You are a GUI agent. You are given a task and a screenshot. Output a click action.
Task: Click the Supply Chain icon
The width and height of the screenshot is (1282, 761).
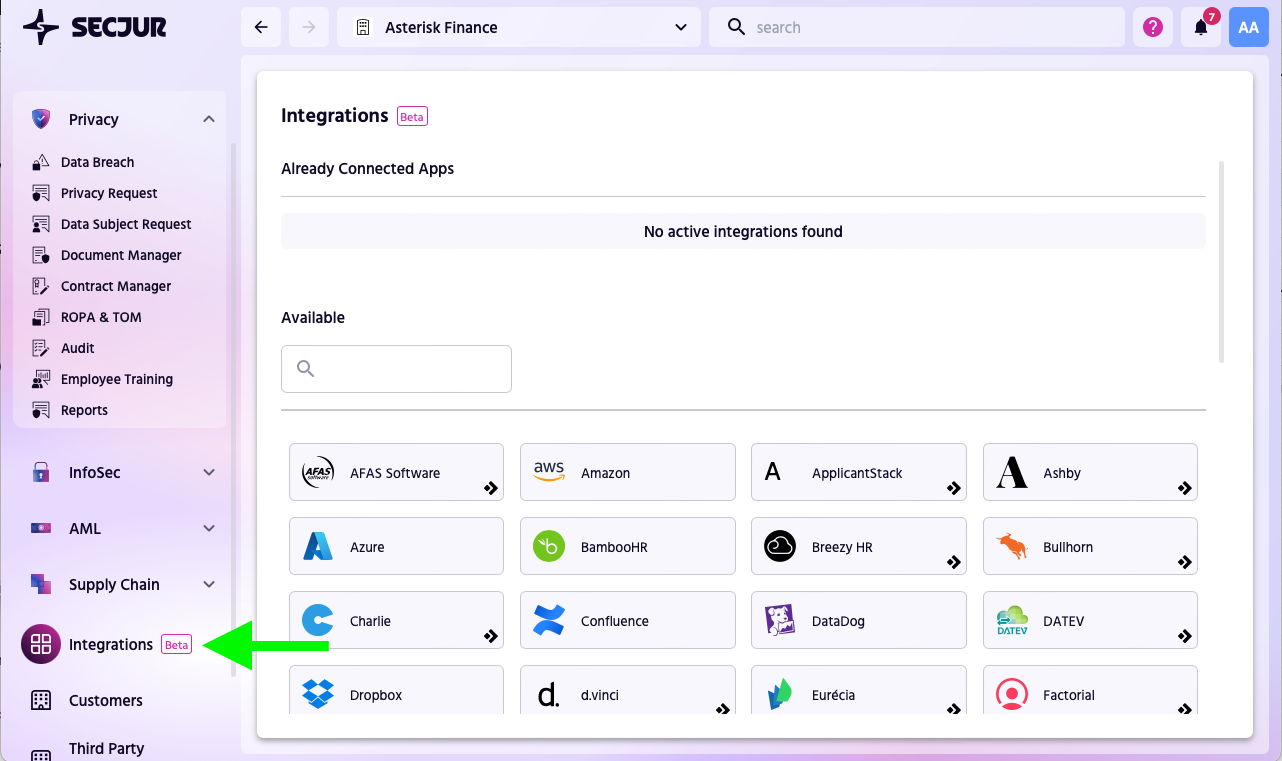(41, 584)
